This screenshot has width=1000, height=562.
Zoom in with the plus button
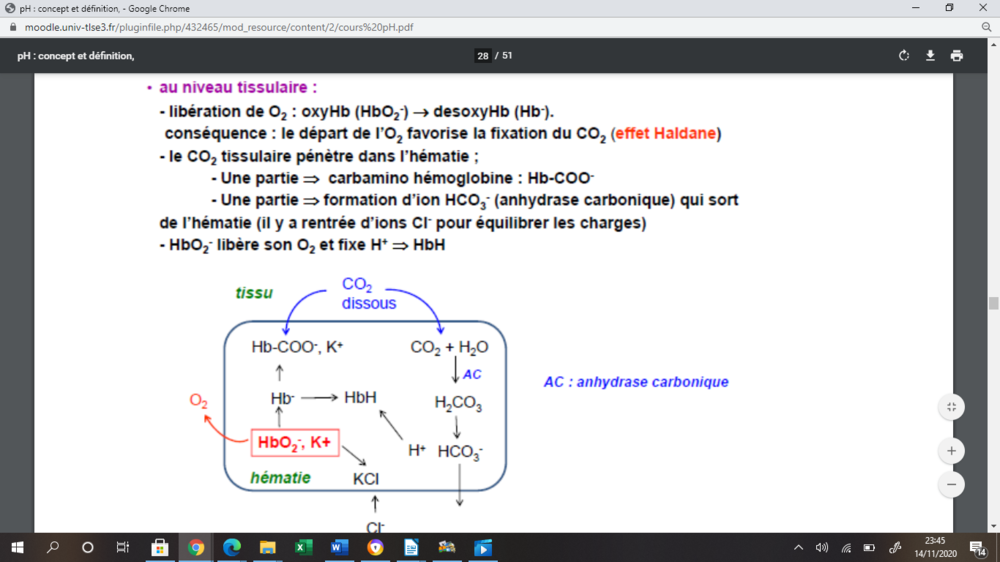tap(950, 451)
